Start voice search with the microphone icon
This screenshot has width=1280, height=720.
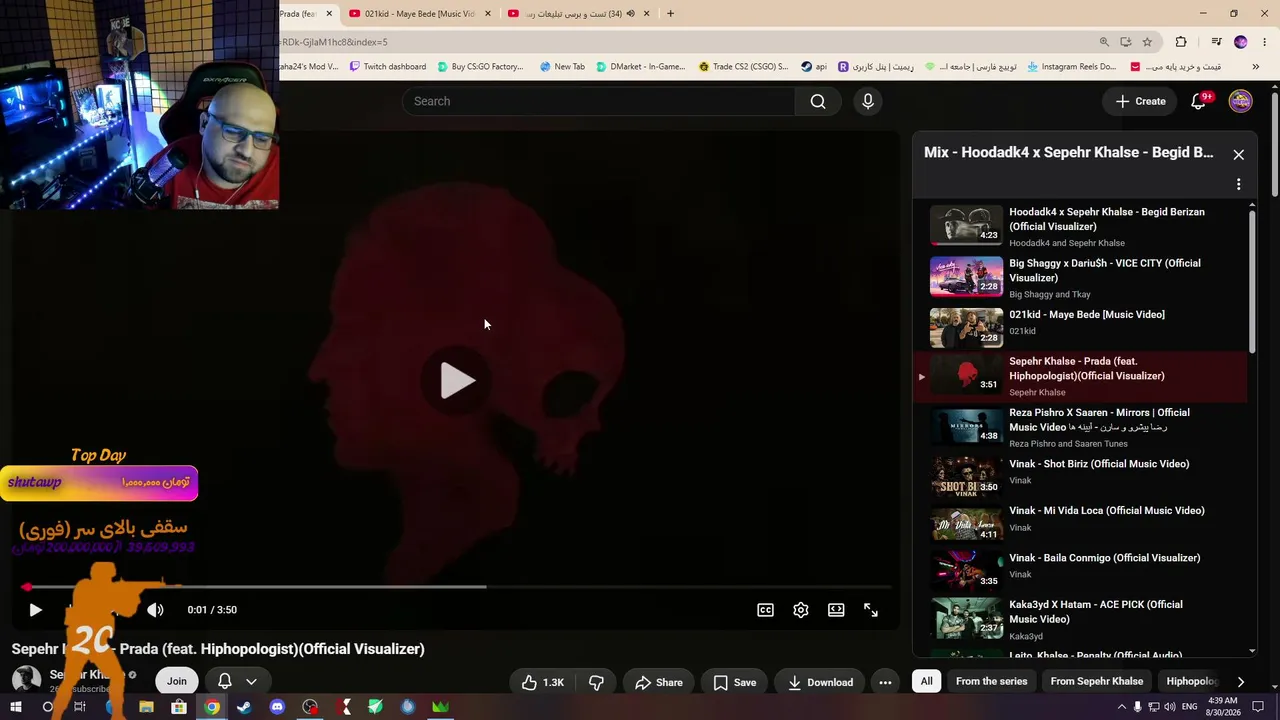pos(868,101)
